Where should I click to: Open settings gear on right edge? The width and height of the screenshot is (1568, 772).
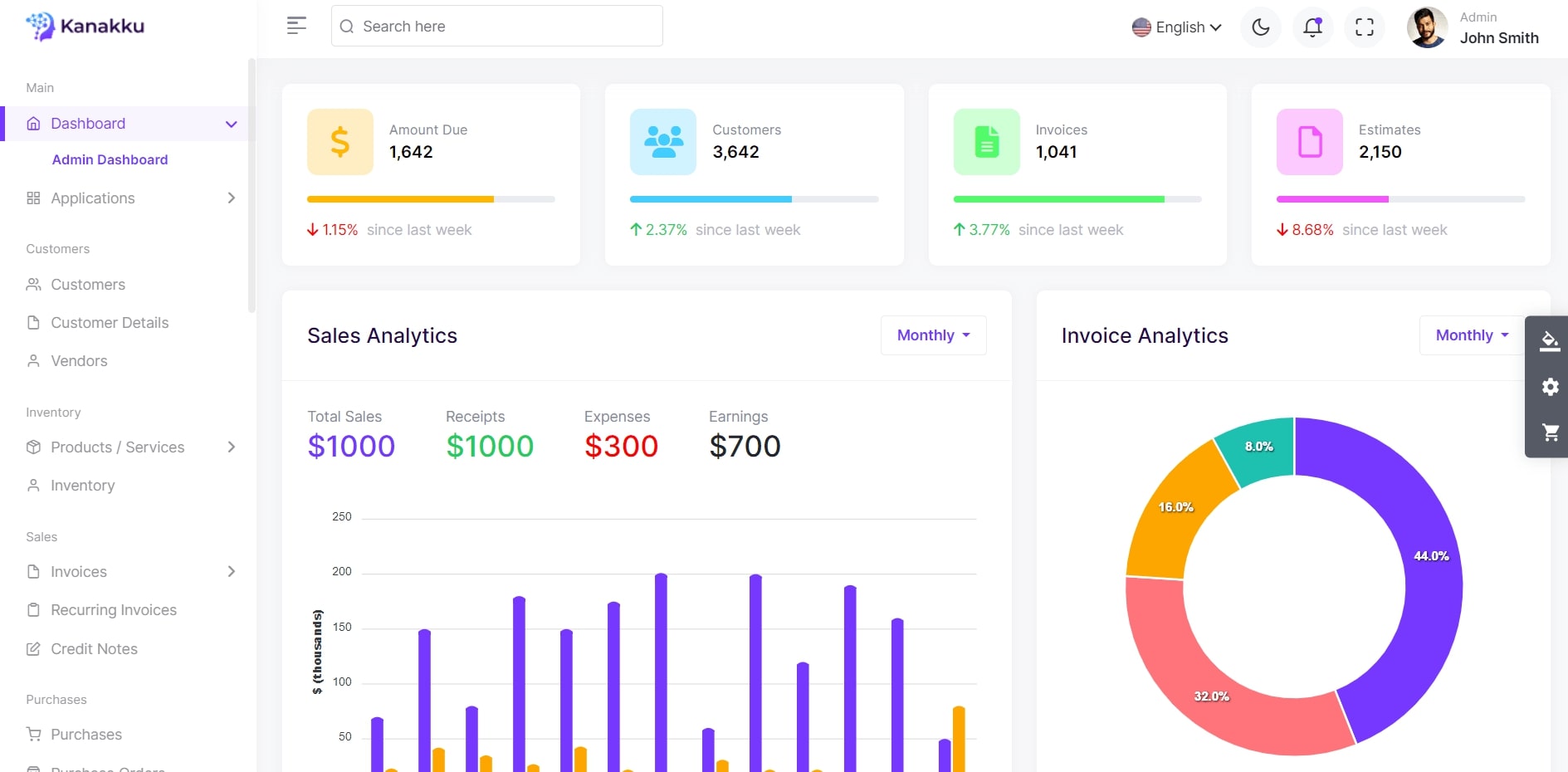[1549, 387]
